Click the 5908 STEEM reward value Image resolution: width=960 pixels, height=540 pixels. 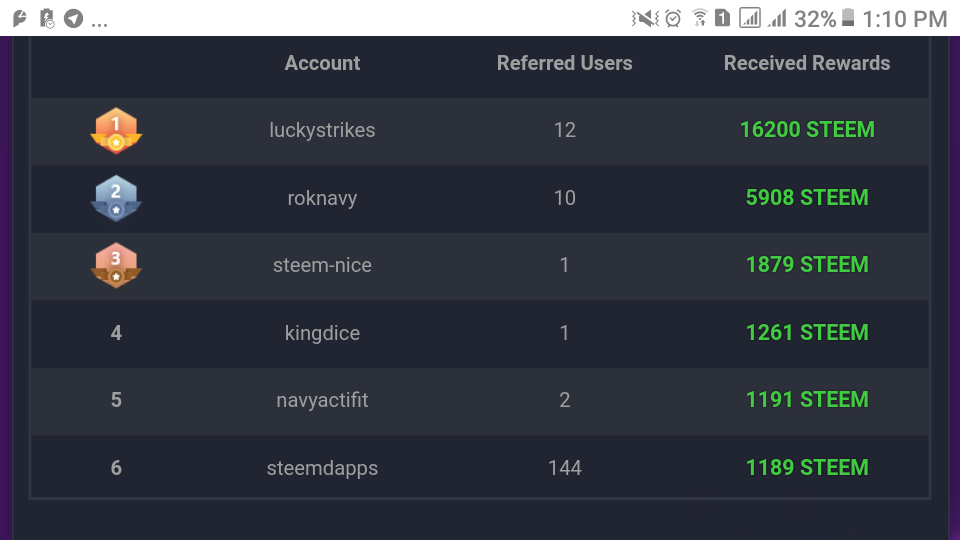click(807, 198)
